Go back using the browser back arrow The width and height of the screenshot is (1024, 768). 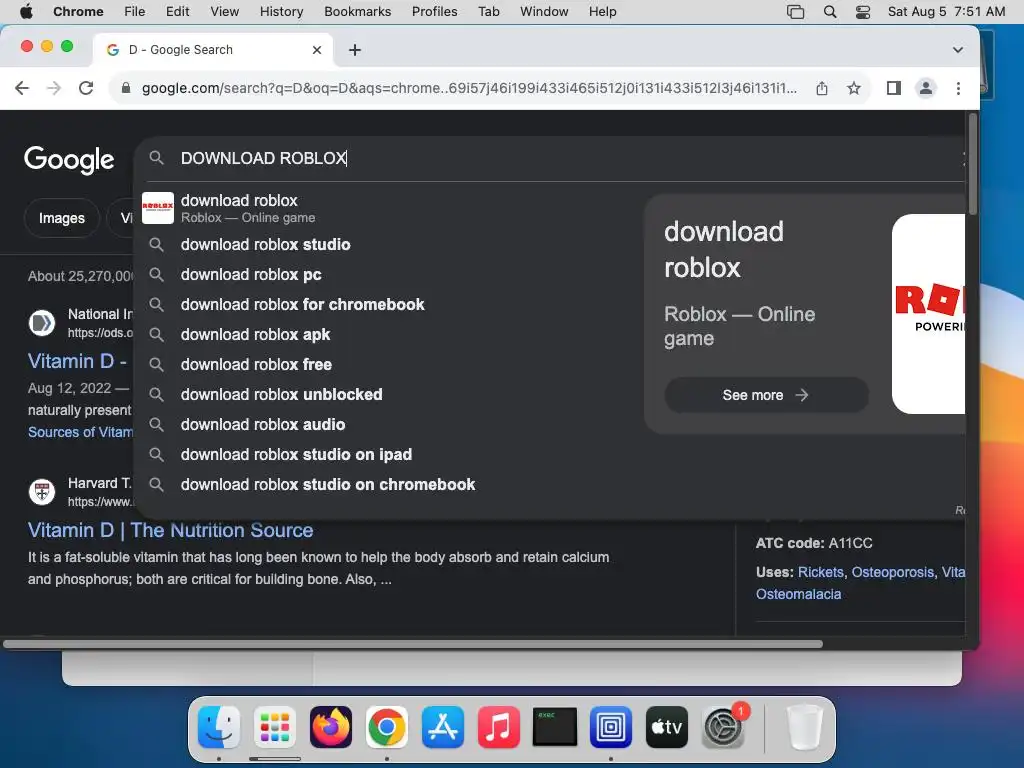point(22,88)
